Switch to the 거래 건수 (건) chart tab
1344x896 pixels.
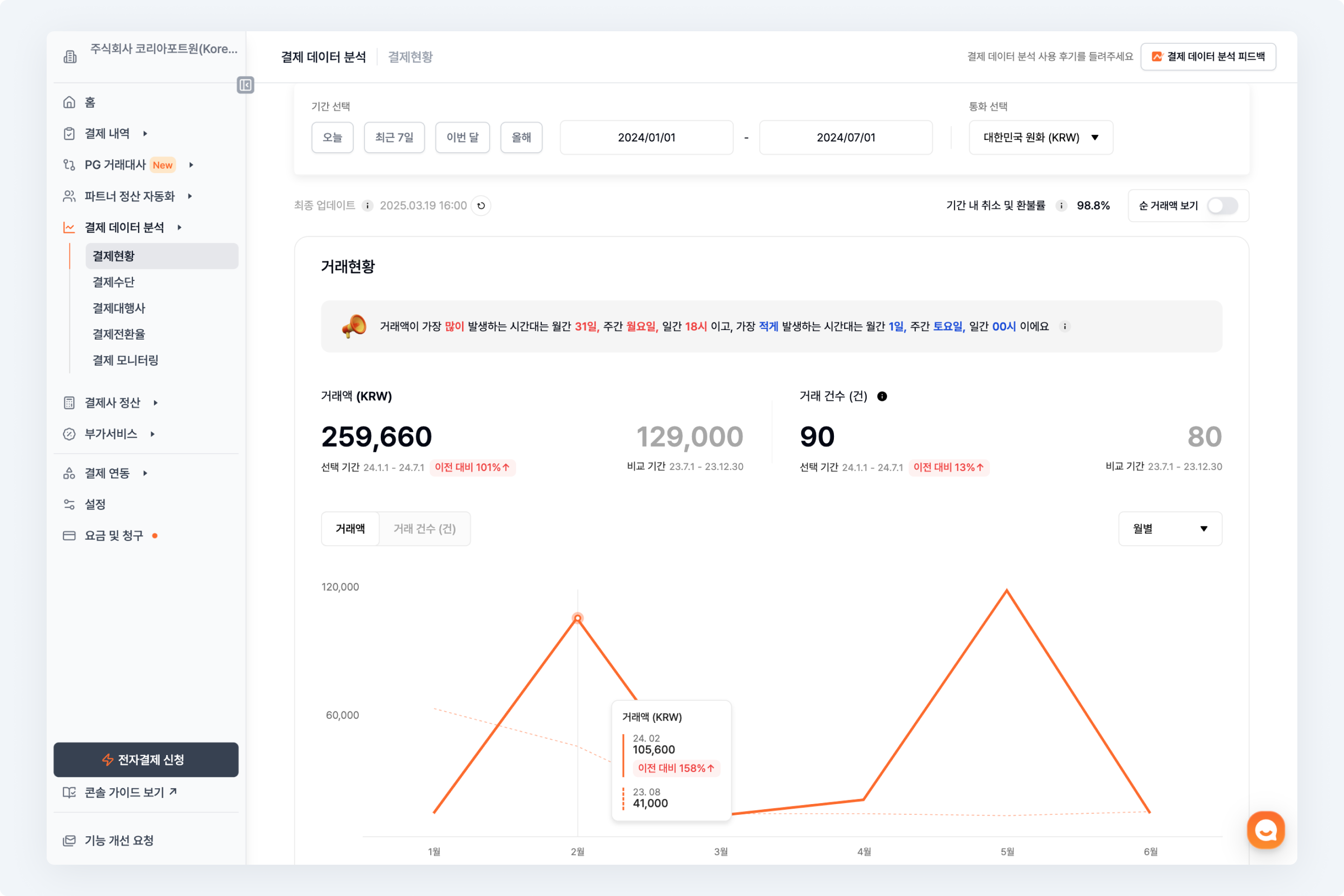pos(425,529)
